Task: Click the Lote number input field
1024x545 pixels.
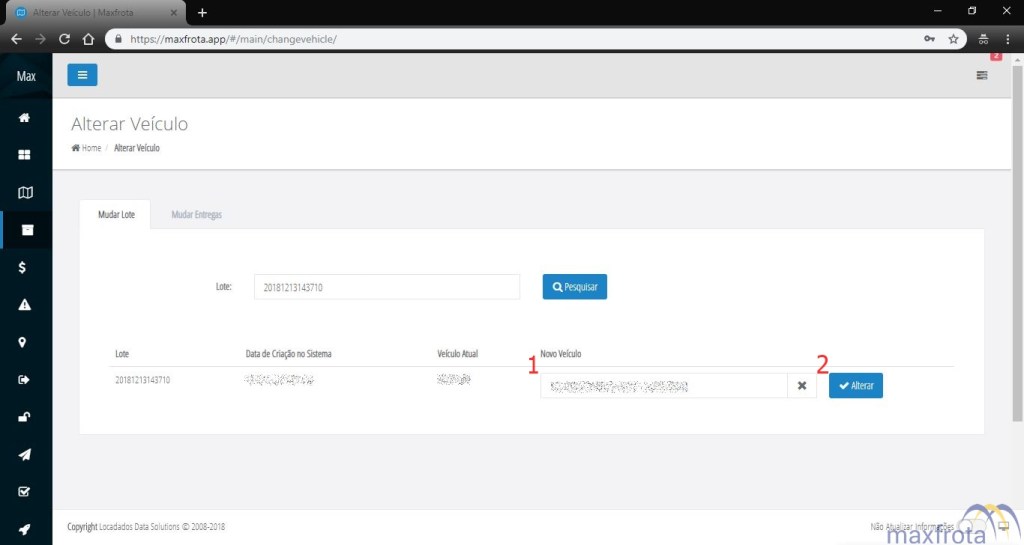Action: tap(386, 287)
